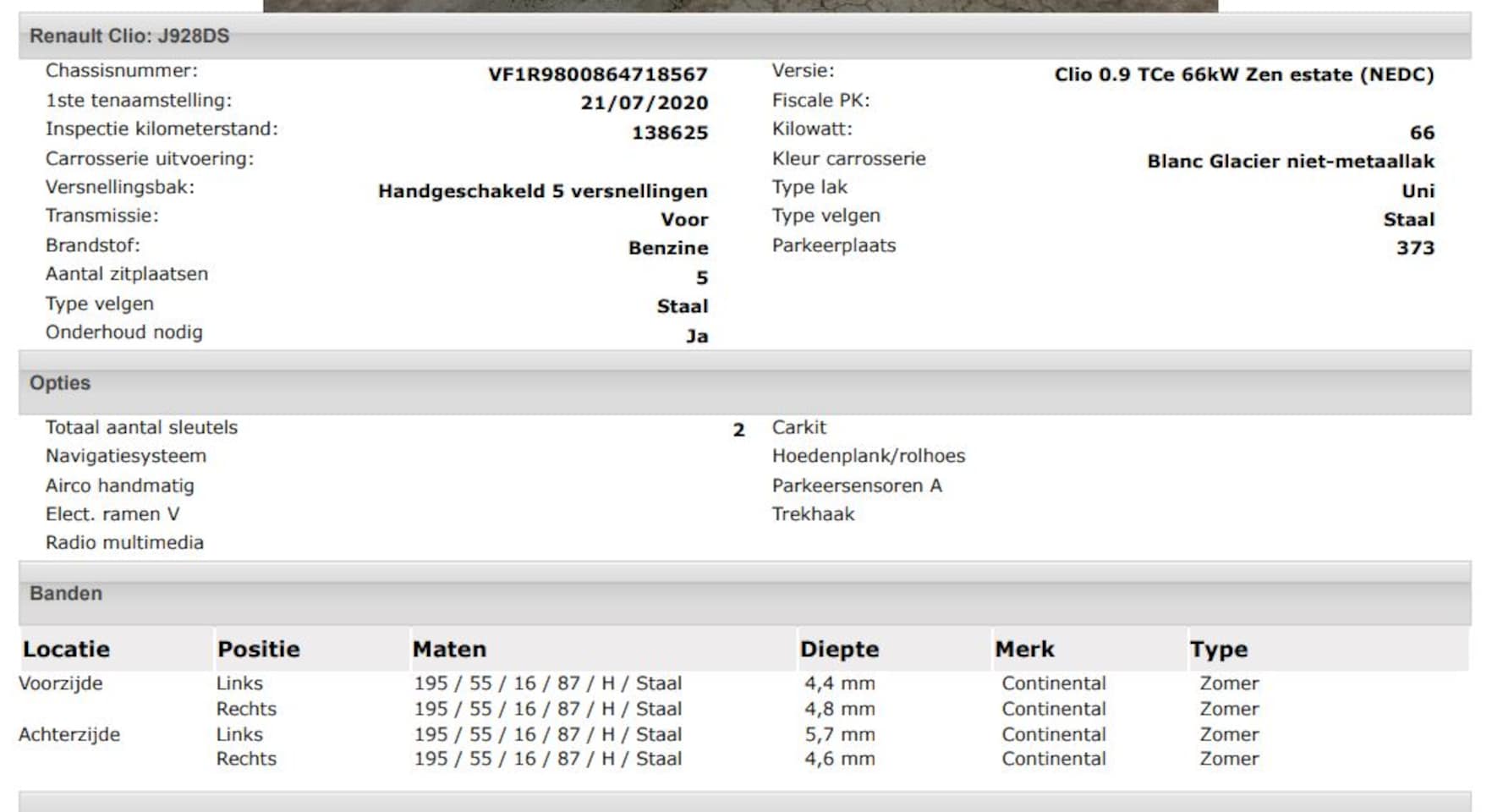This screenshot has height=812, width=1503.
Task: Click the Clio 0.9 TCe version text
Action: (1243, 74)
